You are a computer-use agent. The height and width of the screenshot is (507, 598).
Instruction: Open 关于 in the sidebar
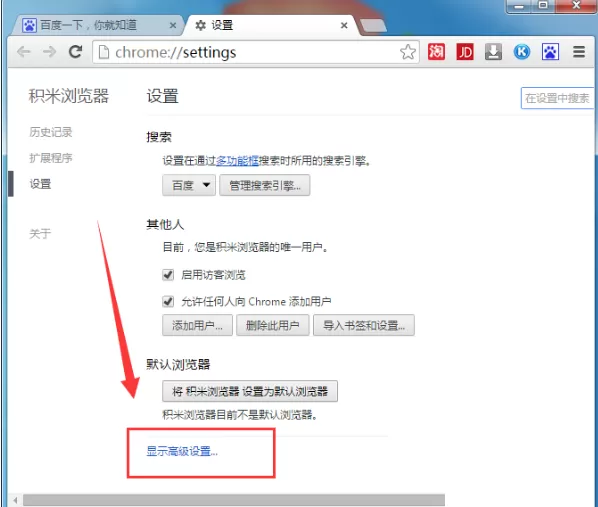pos(40,233)
